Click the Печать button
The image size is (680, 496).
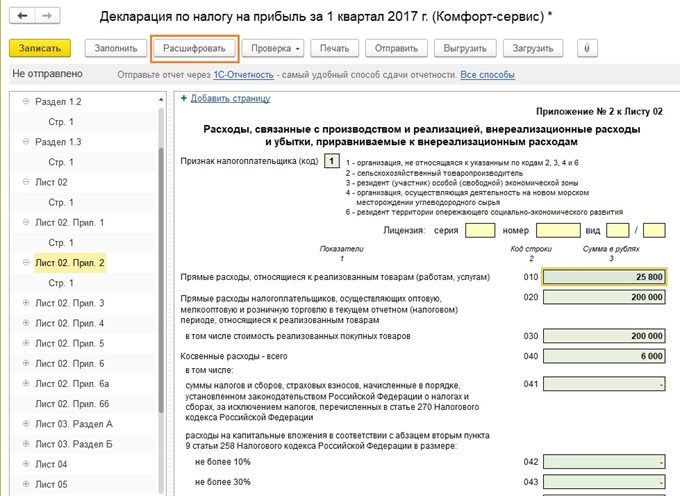(334, 48)
